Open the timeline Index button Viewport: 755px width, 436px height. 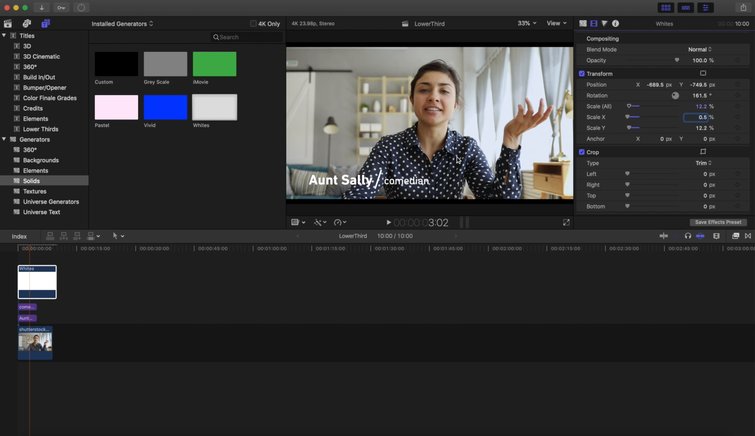19,236
